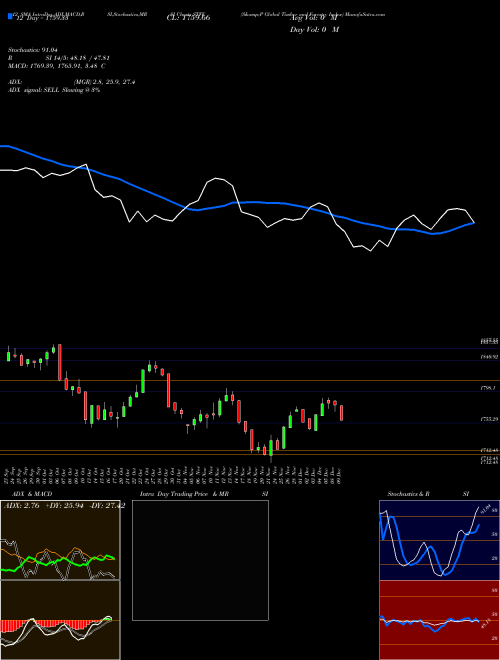Open the red RSI indicator panel
This screenshot has height=660, width=500.
pos(439,620)
